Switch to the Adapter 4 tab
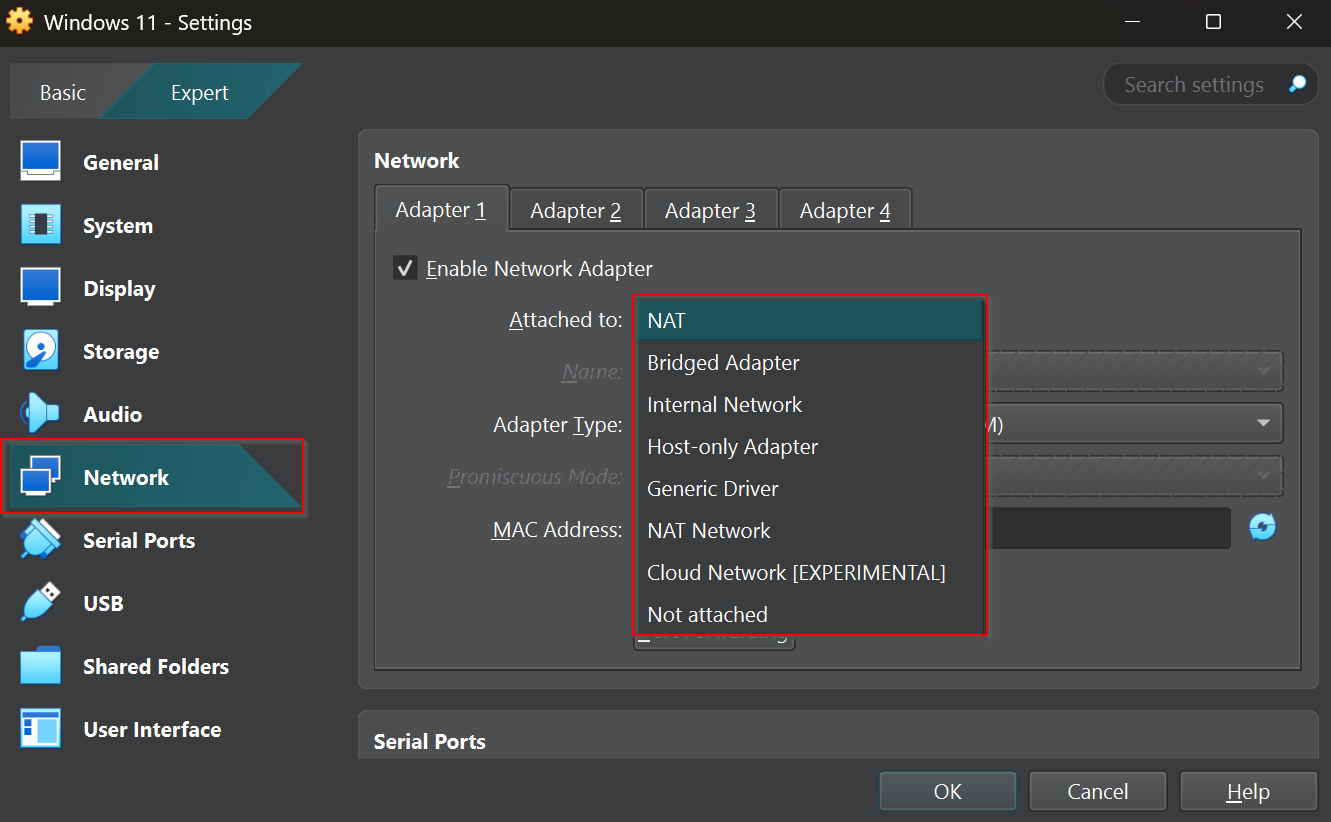Screen dimensions: 1331x822 point(845,210)
